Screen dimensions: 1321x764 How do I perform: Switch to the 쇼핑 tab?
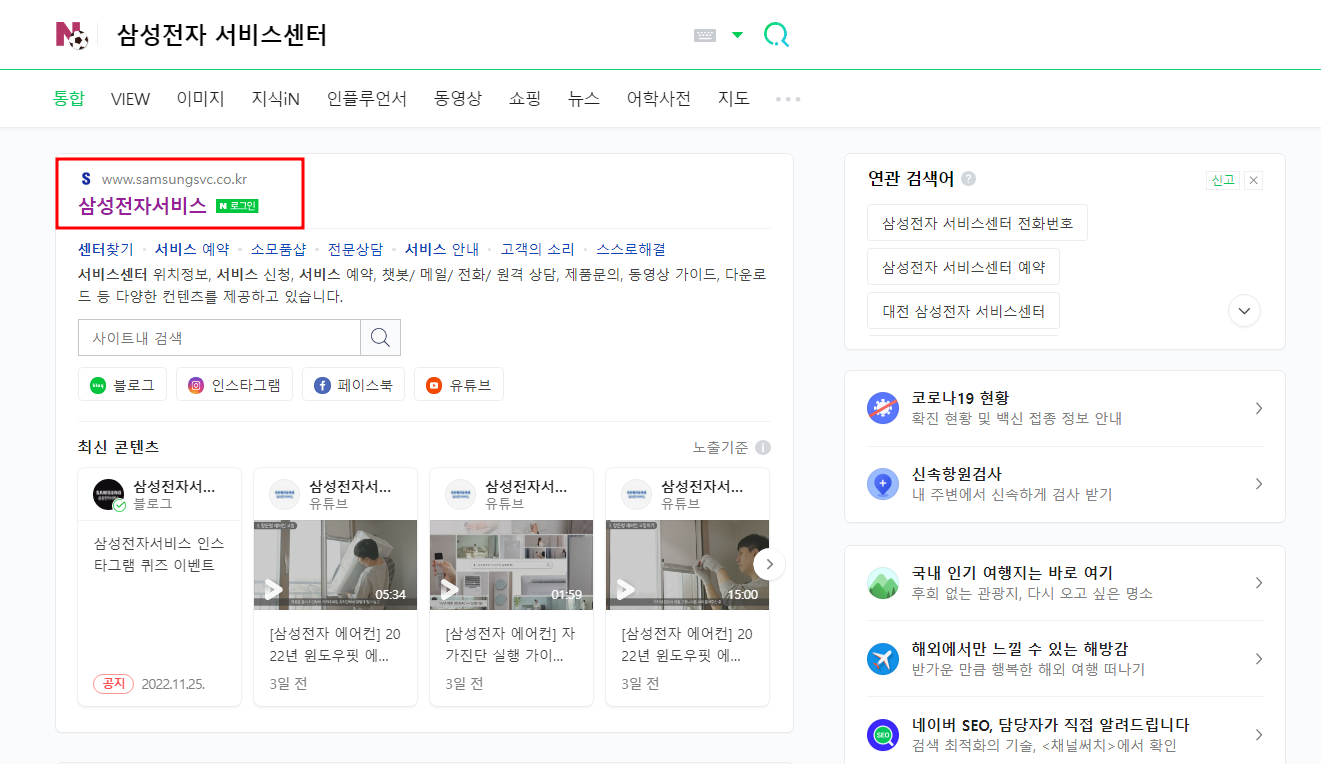point(524,98)
